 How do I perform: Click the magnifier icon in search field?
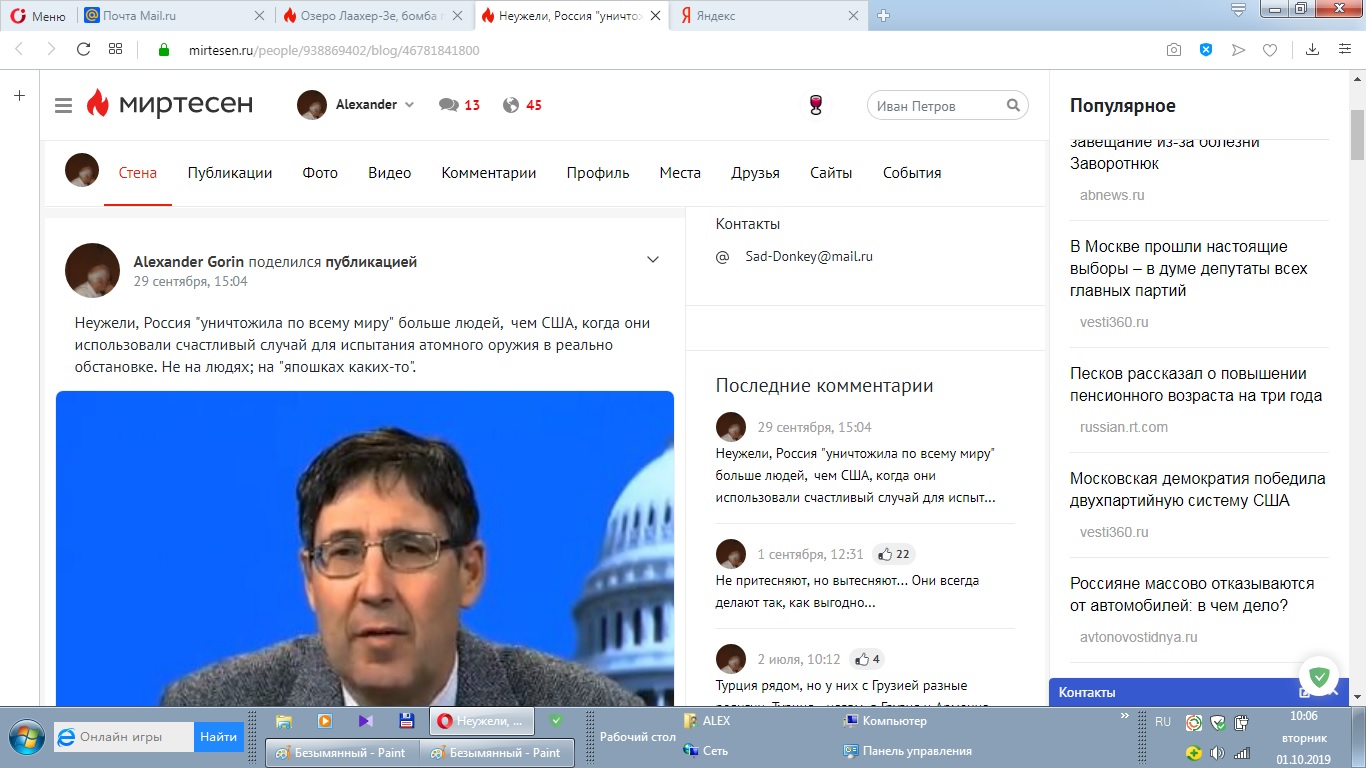[1013, 105]
